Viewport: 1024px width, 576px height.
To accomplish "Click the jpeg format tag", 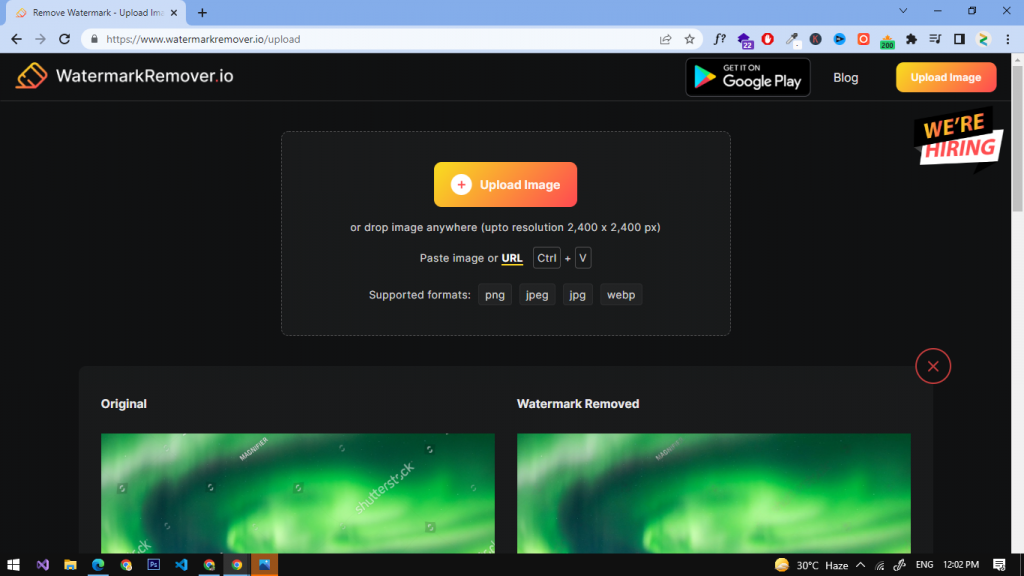I will click(x=537, y=295).
